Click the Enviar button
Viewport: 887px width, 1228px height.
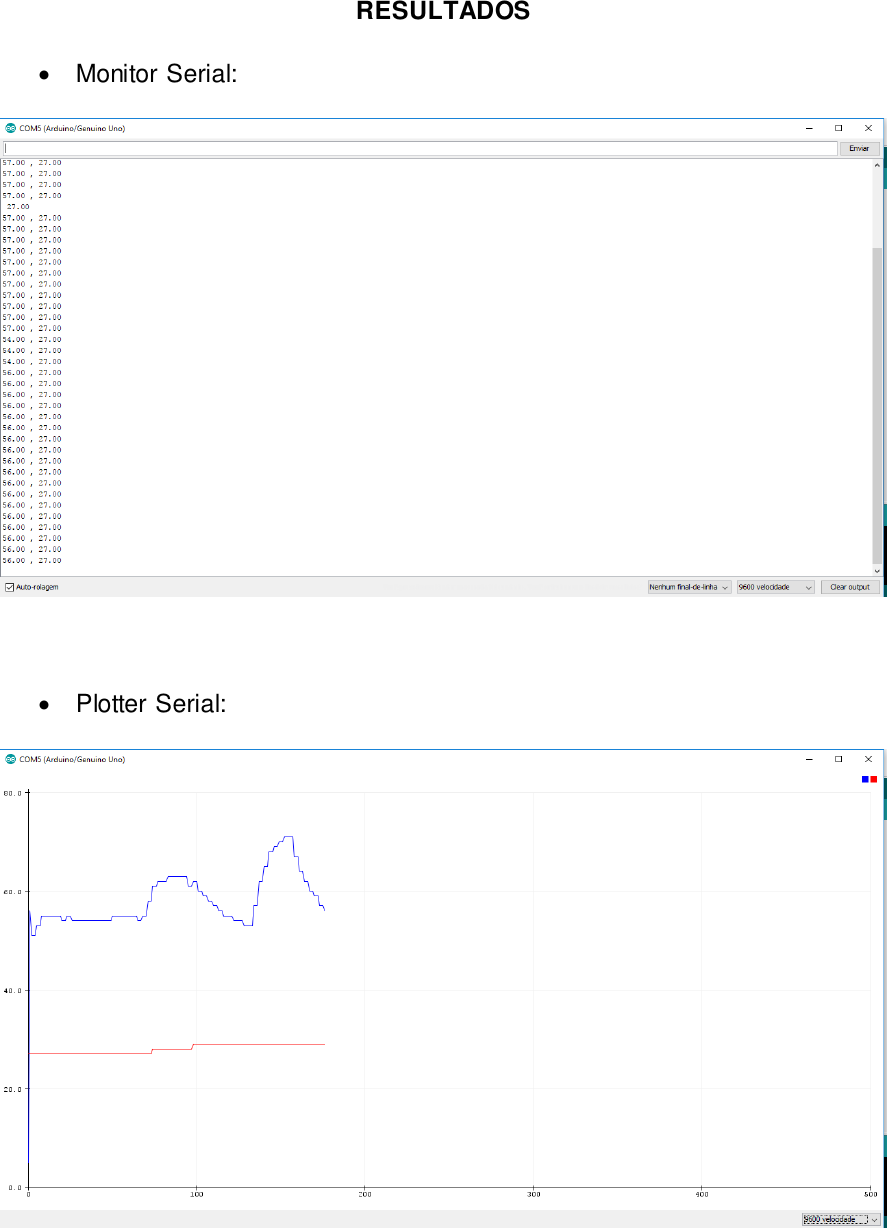click(859, 147)
